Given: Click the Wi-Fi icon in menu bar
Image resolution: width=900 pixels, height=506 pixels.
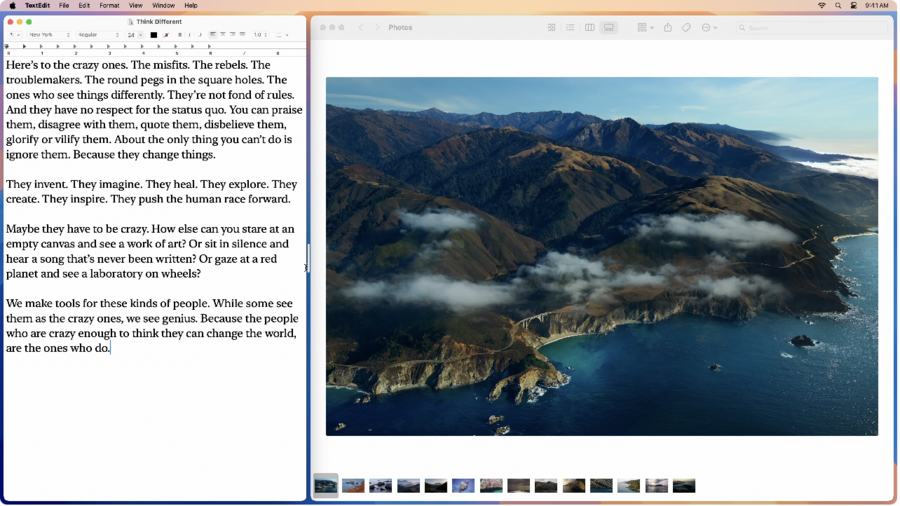Looking at the screenshot, I should tap(821, 6).
